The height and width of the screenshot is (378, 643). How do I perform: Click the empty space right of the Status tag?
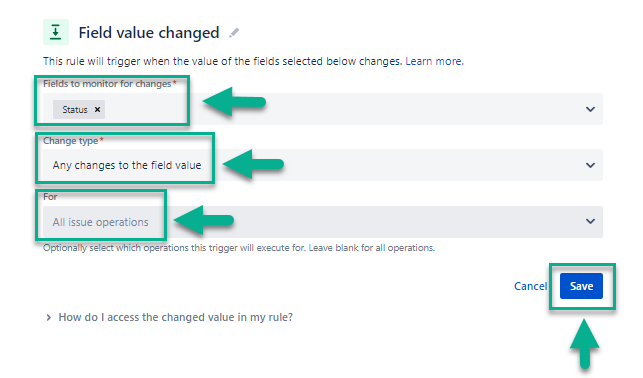tap(344, 109)
